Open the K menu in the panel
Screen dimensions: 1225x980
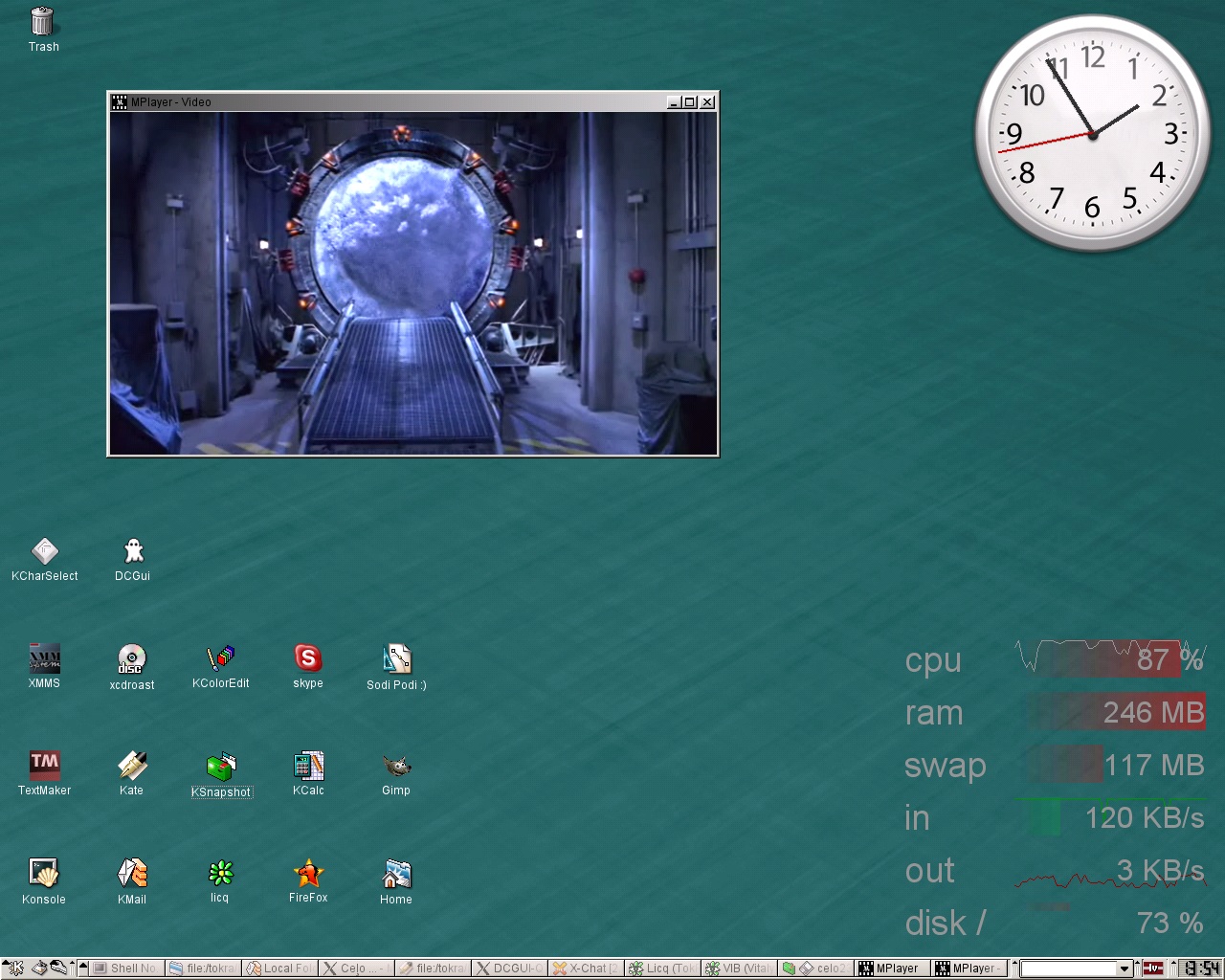pos(13,969)
